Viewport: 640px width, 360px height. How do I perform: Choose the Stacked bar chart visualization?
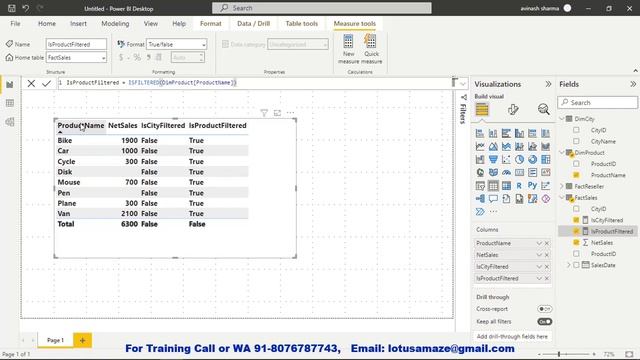pos(480,133)
